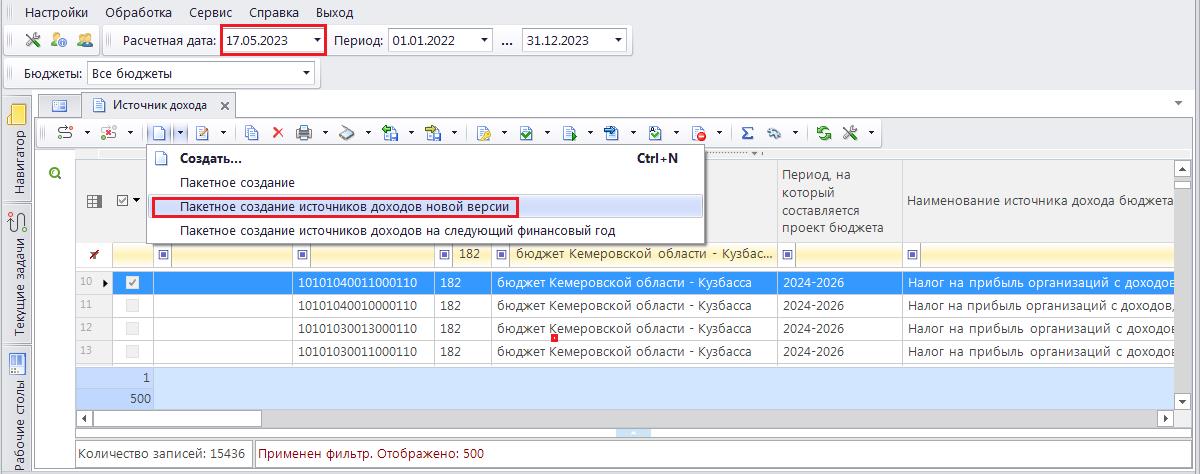Click the user group icon in top toolbar
Screen dimensions: 1200x474
(x=85, y=41)
